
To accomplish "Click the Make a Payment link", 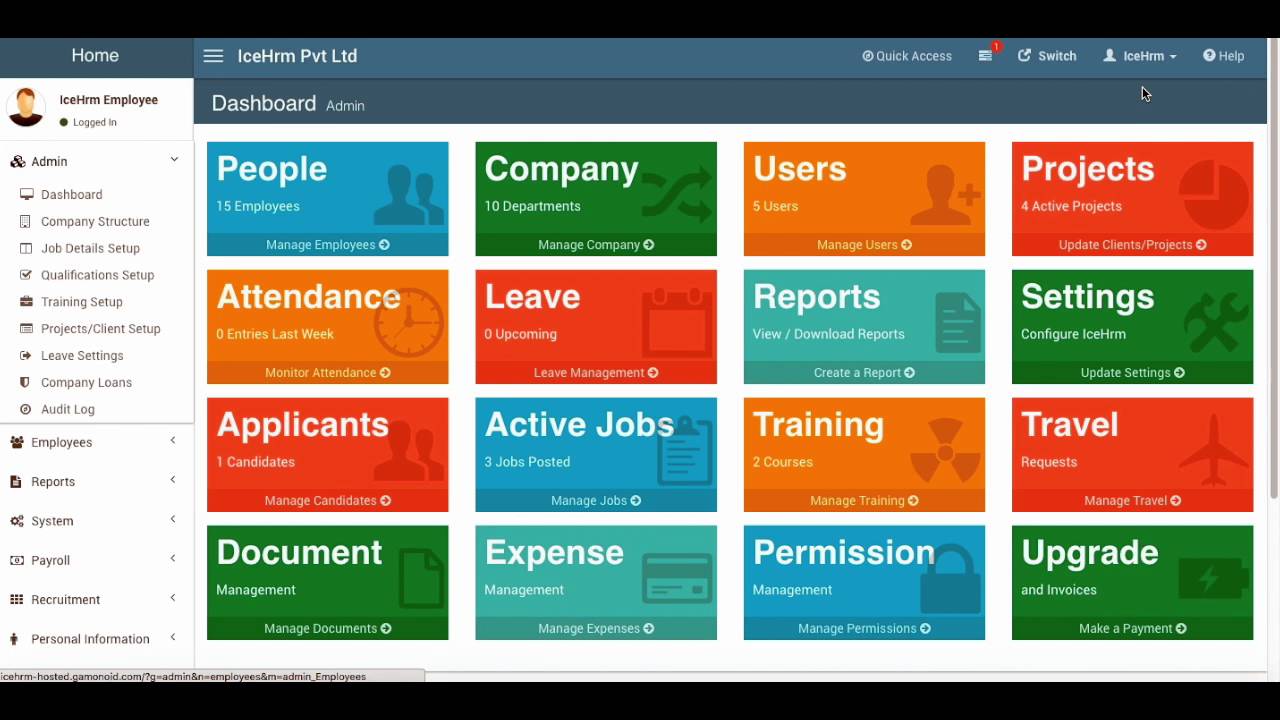I will click(x=1133, y=629).
